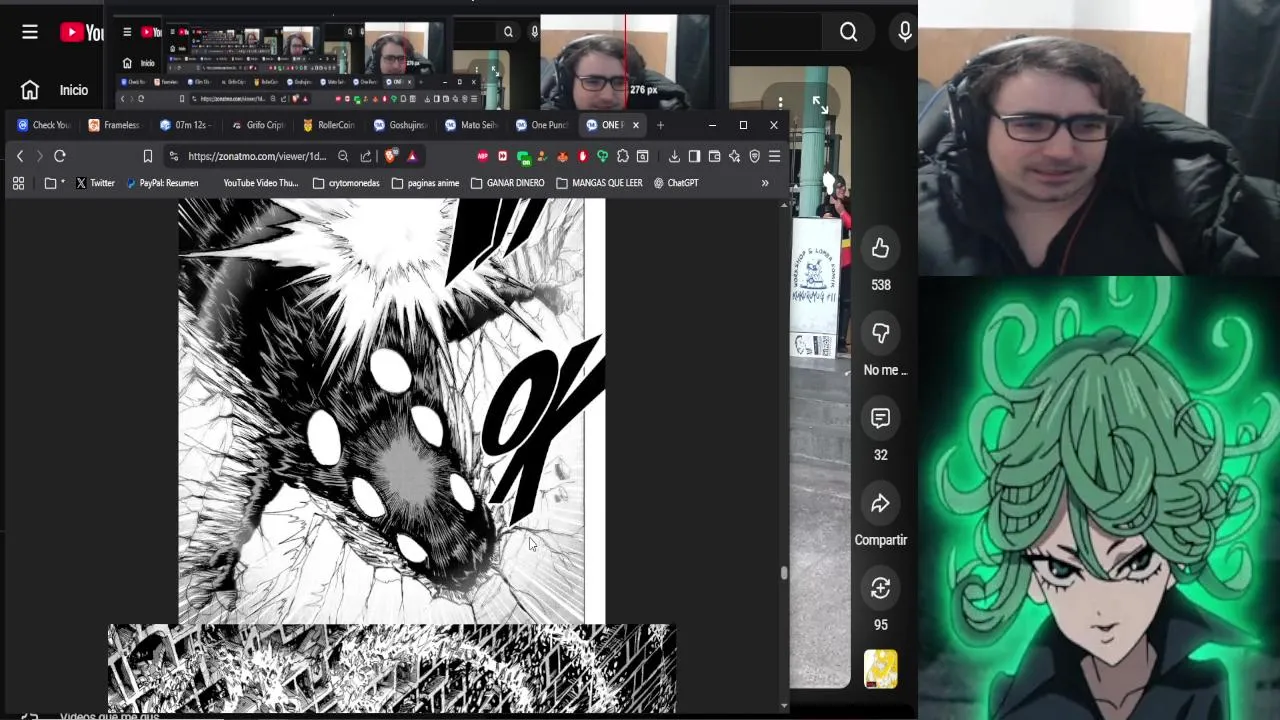Viewport: 1280px width, 720px height.
Task: Switch to the Check You tab
Action: coord(43,125)
